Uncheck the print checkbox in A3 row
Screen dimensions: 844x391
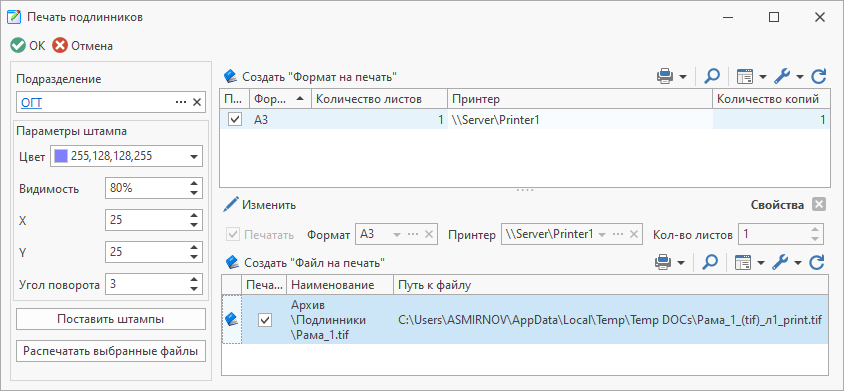pyautogui.click(x=235, y=120)
